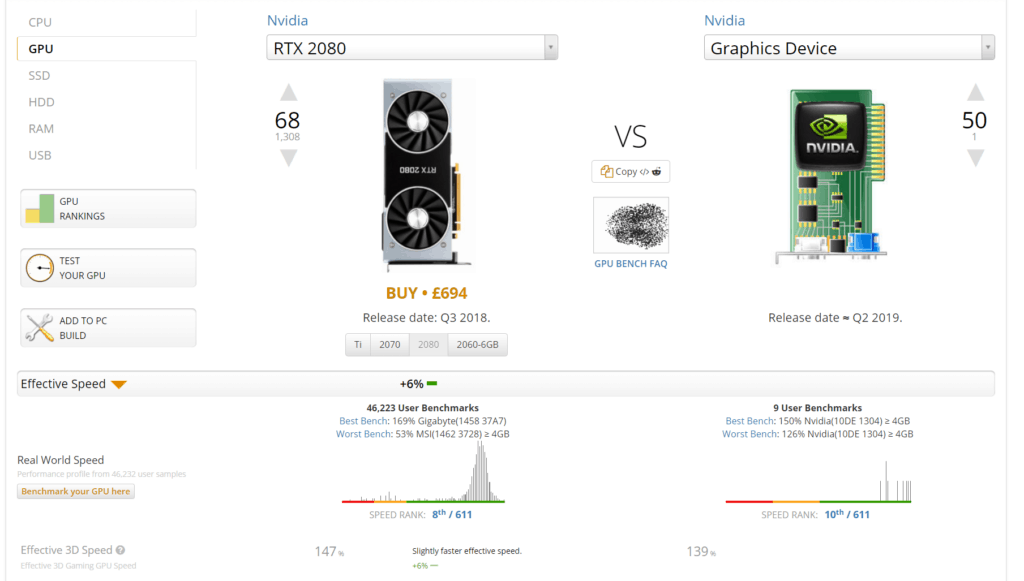Click the help icon beside Effective 3D Speed
The image size is (1024, 581).
121,550
